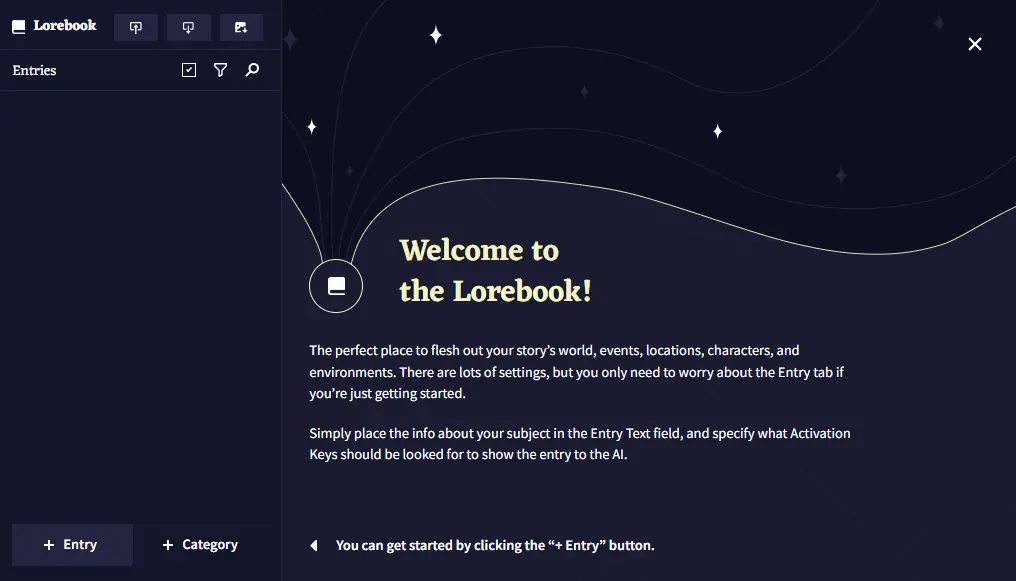The height and width of the screenshot is (581, 1016).
Task: Click the circular book icon beside Welcome
Action: coord(336,286)
